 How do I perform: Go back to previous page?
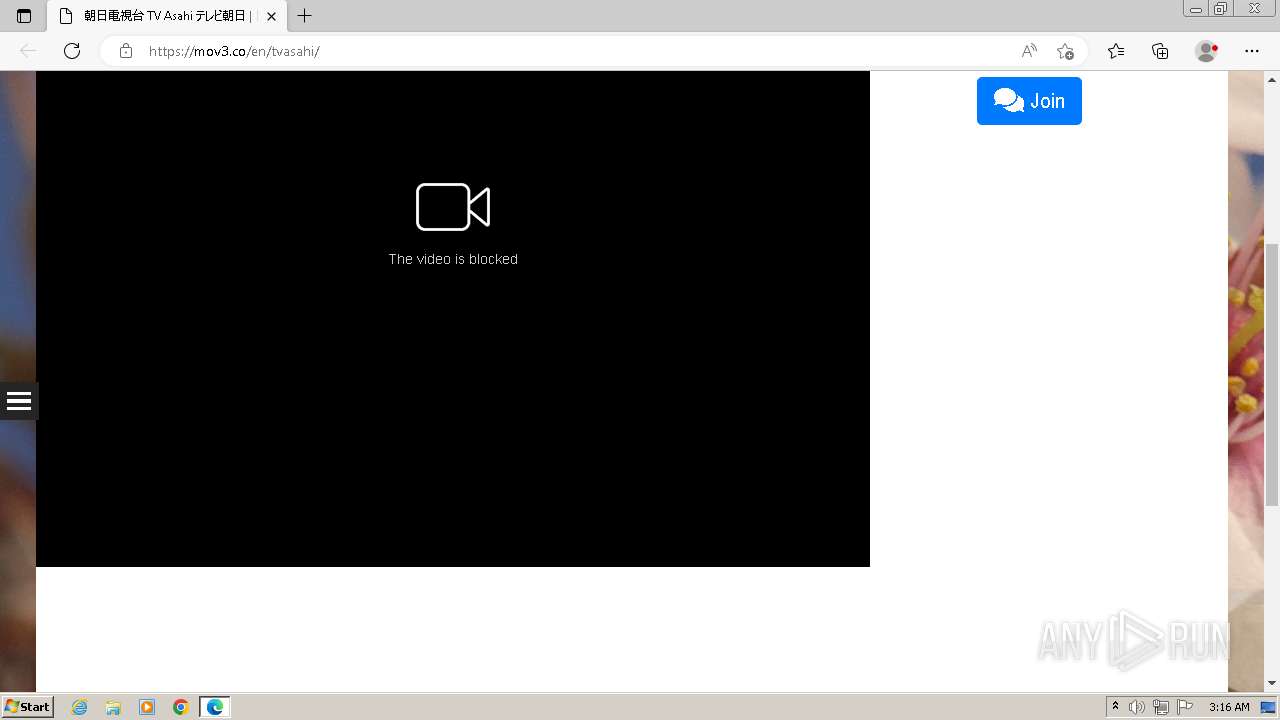[28, 51]
